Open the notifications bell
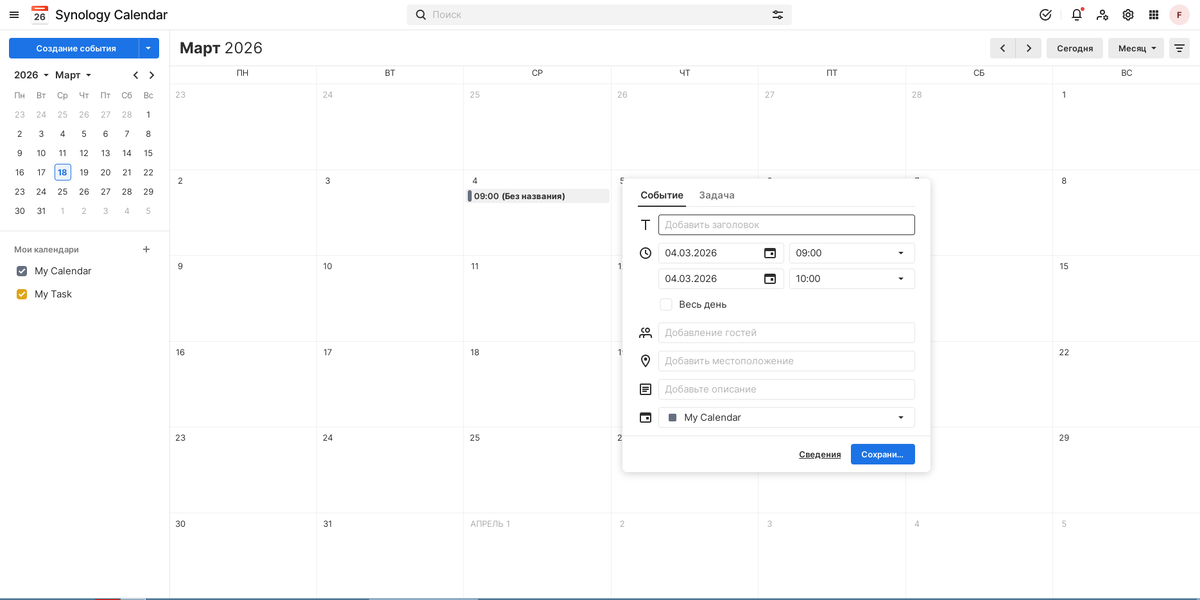This screenshot has height=600, width=1200. click(1076, 15)
